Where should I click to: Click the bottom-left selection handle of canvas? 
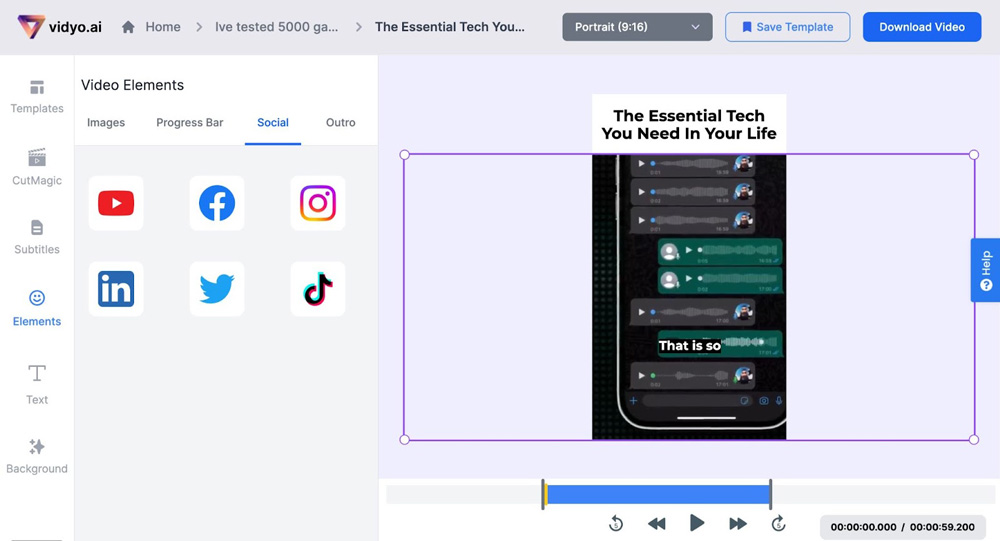click(x=404, y=440)
